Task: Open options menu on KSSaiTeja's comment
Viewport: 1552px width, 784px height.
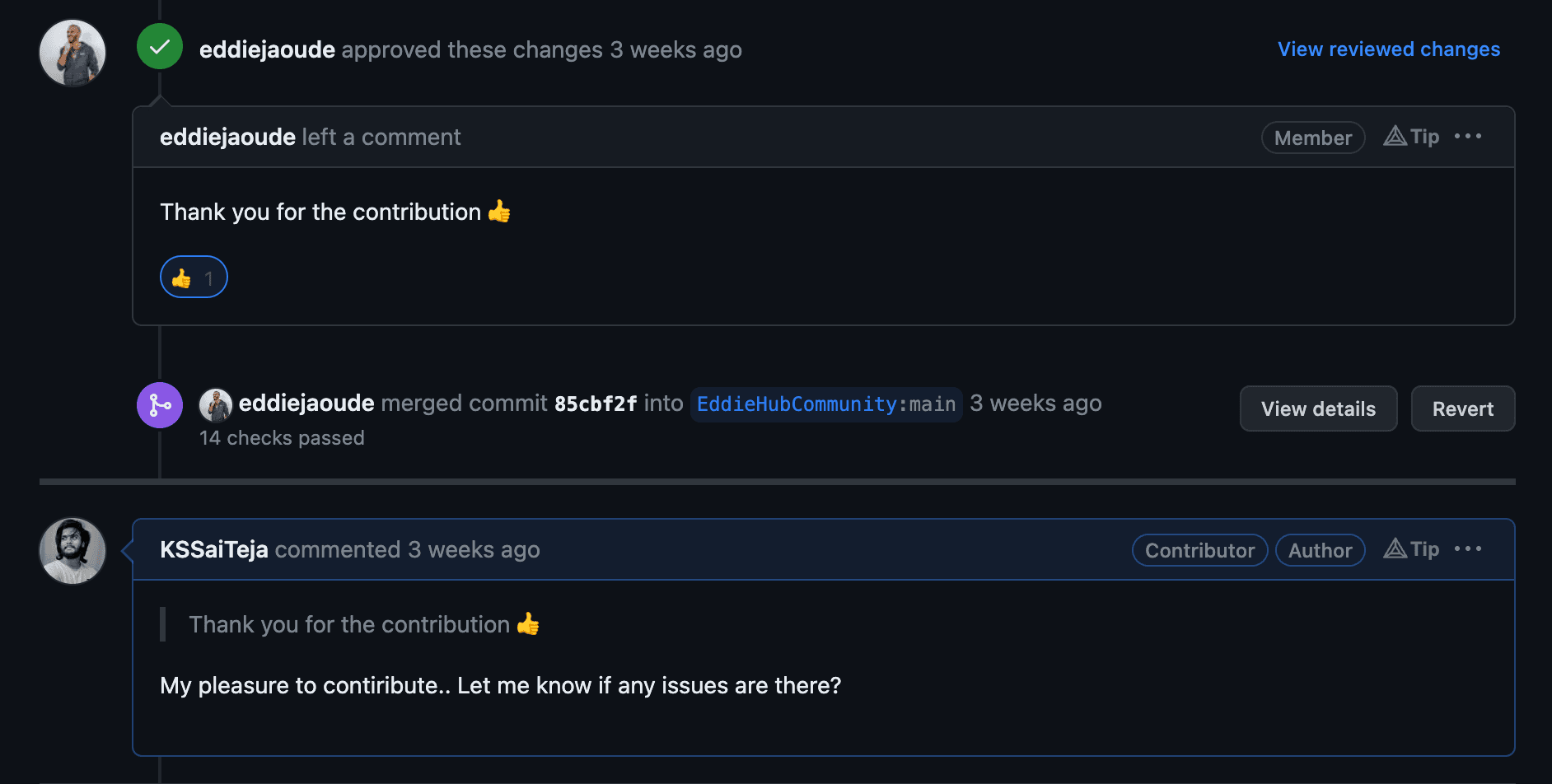Action: (1468, 548)
